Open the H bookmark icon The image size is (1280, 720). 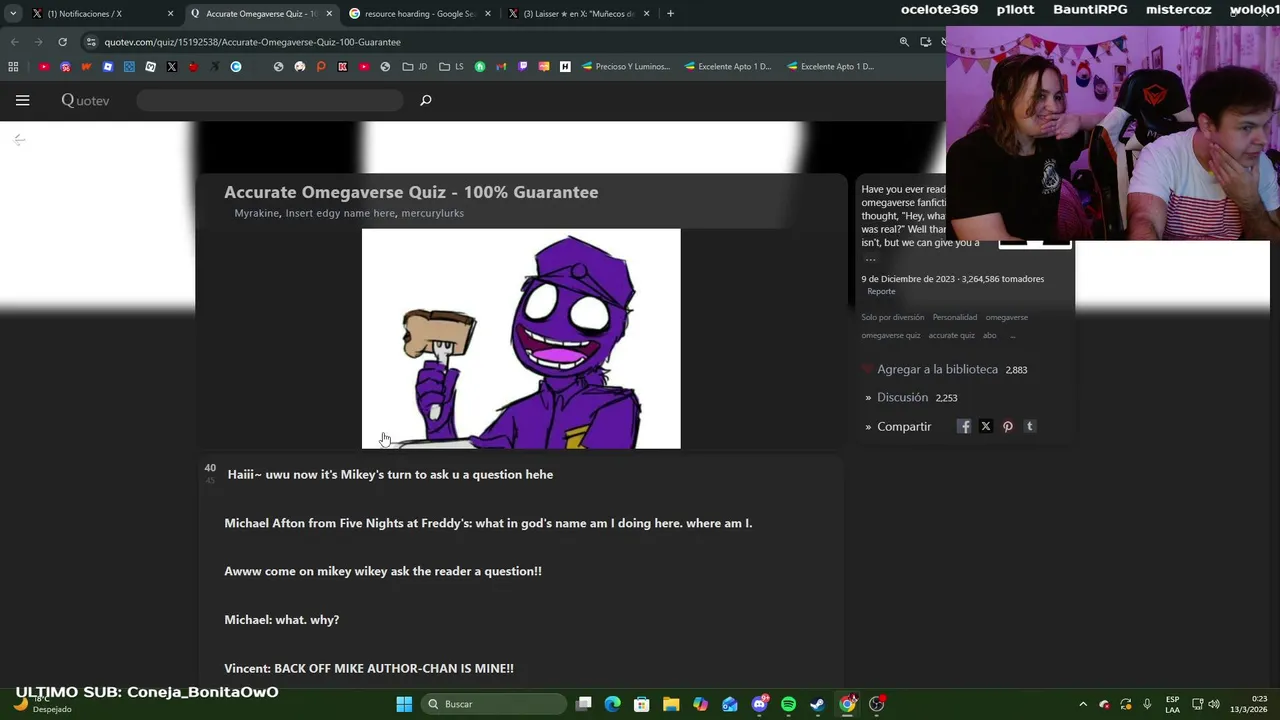coord(565,67)
